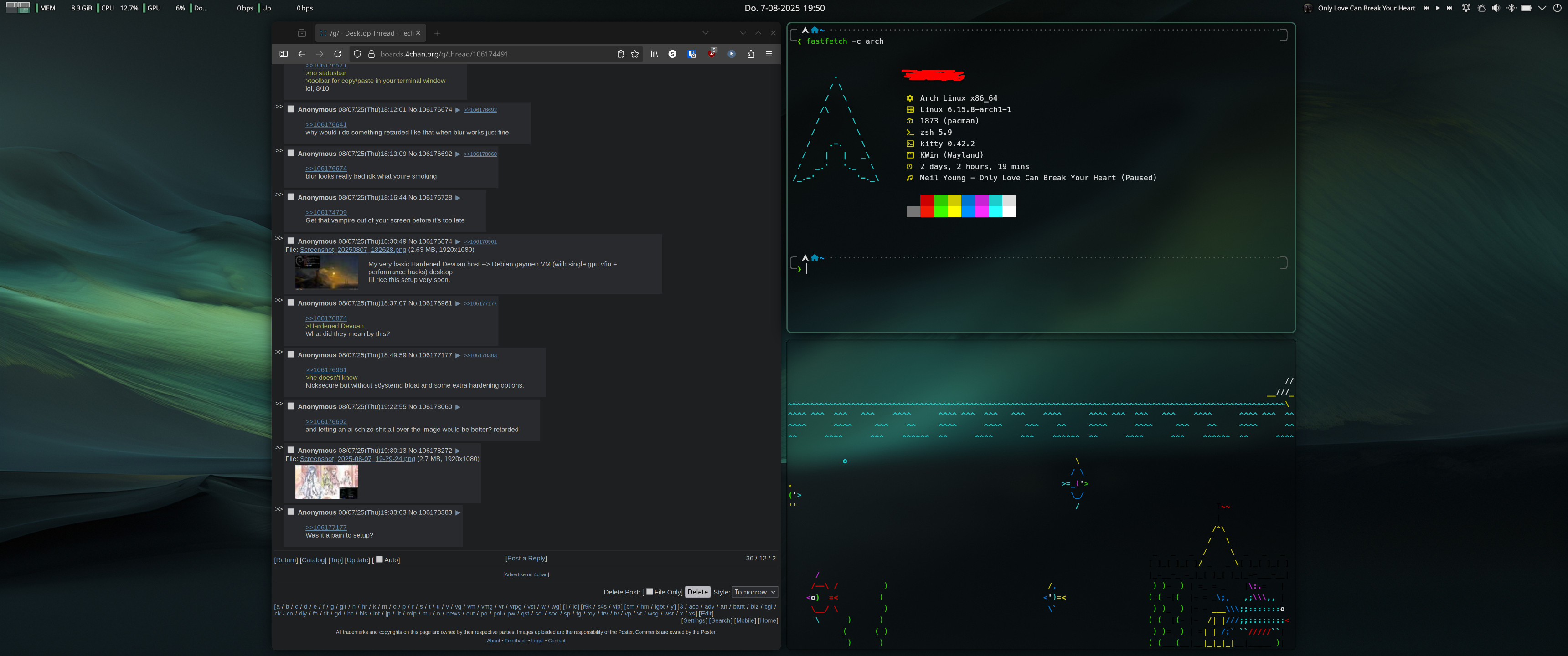
Task: Open the Firefox hamburger application menu
Action: click(x=769, y=54)
